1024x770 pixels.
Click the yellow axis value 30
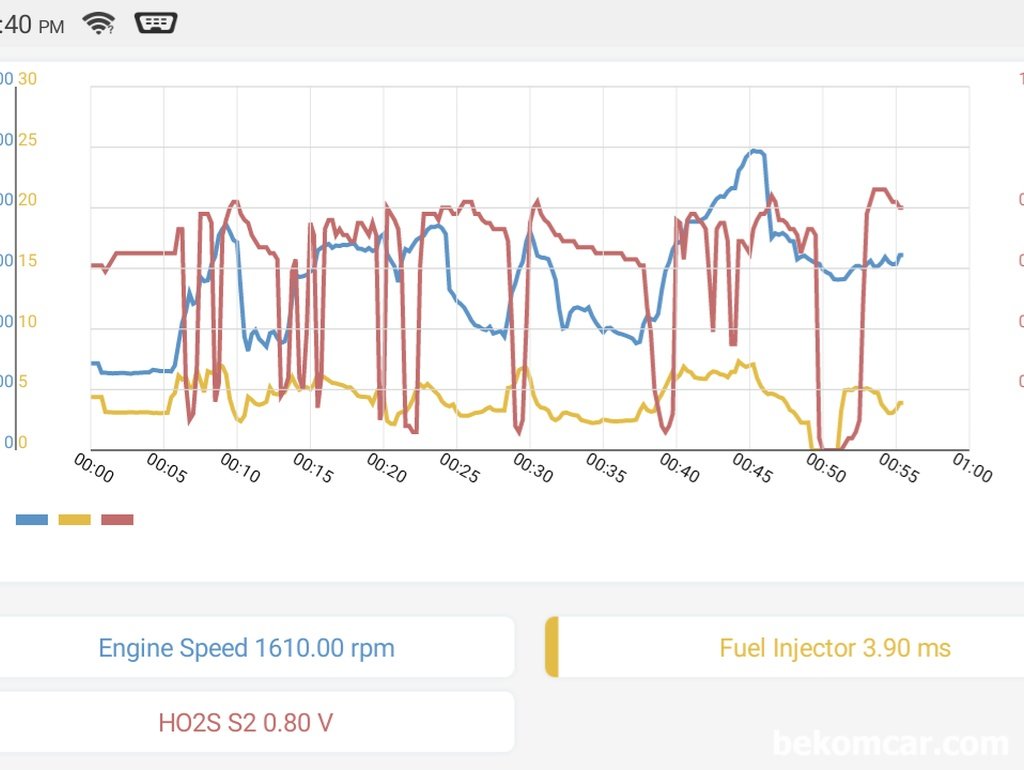click(27, 79)
